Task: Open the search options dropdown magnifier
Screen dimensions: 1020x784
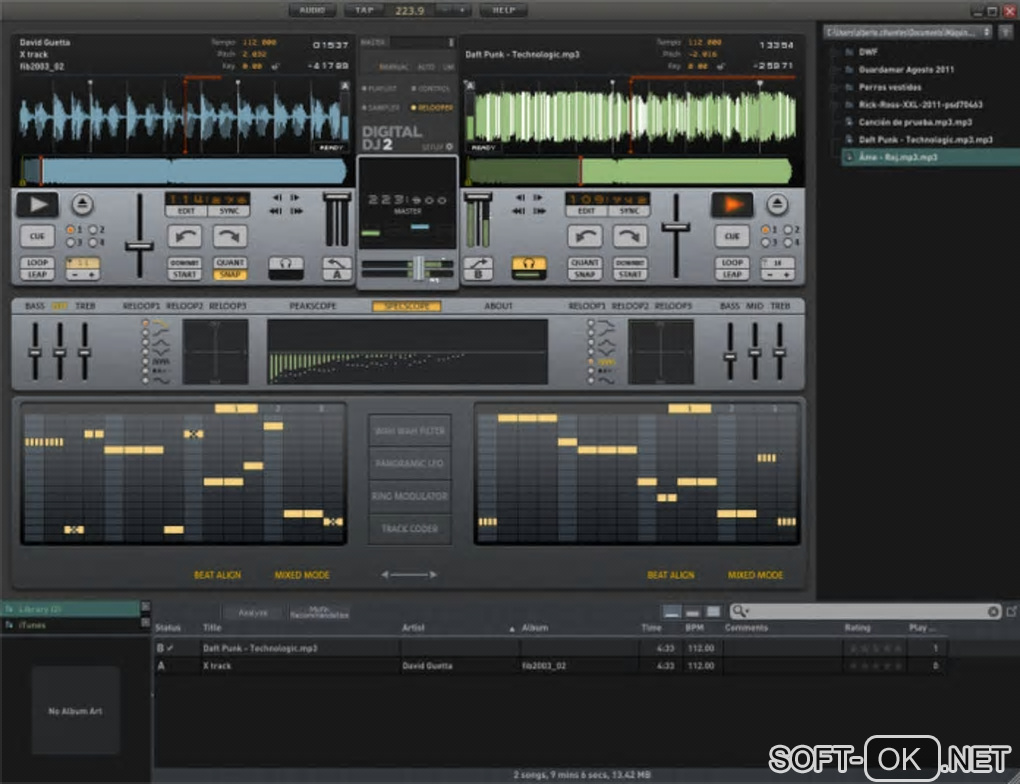Action: pyautogui.click(x=739, y=611)
